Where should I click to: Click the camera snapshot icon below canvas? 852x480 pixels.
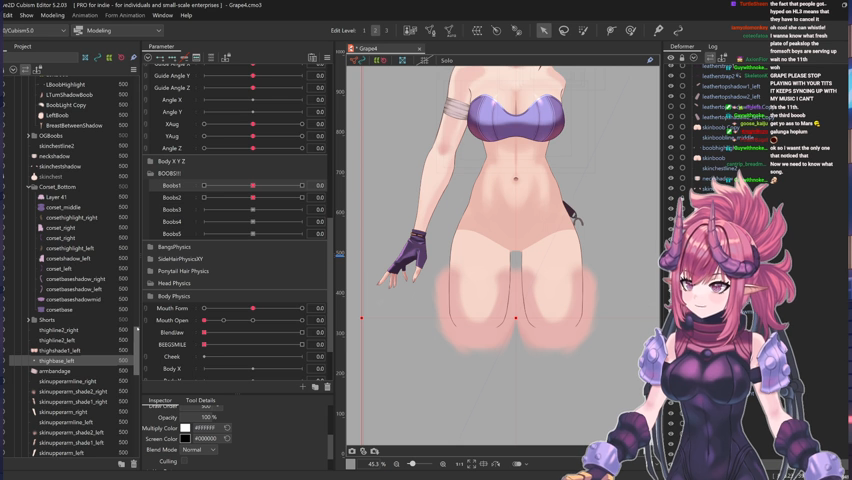pyautogui.click(x=352, y=451)
